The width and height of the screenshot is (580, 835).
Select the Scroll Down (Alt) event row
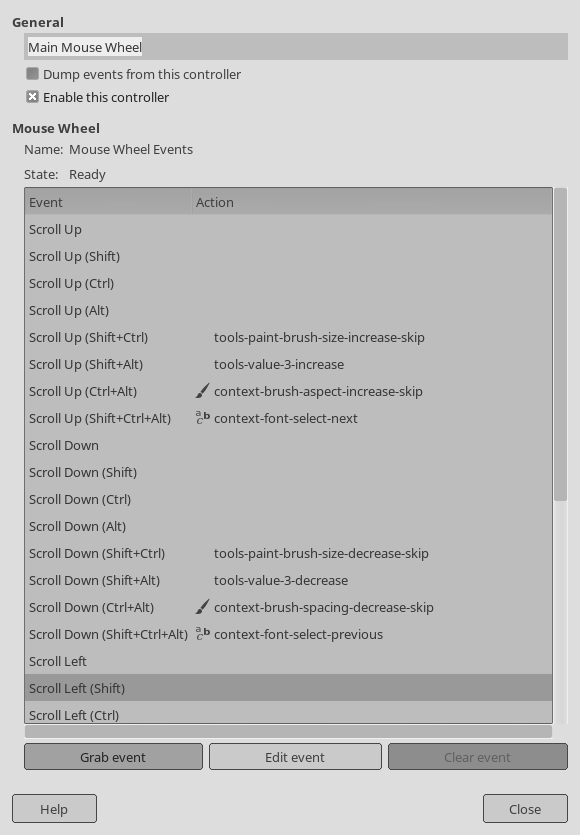pos(289,526)
